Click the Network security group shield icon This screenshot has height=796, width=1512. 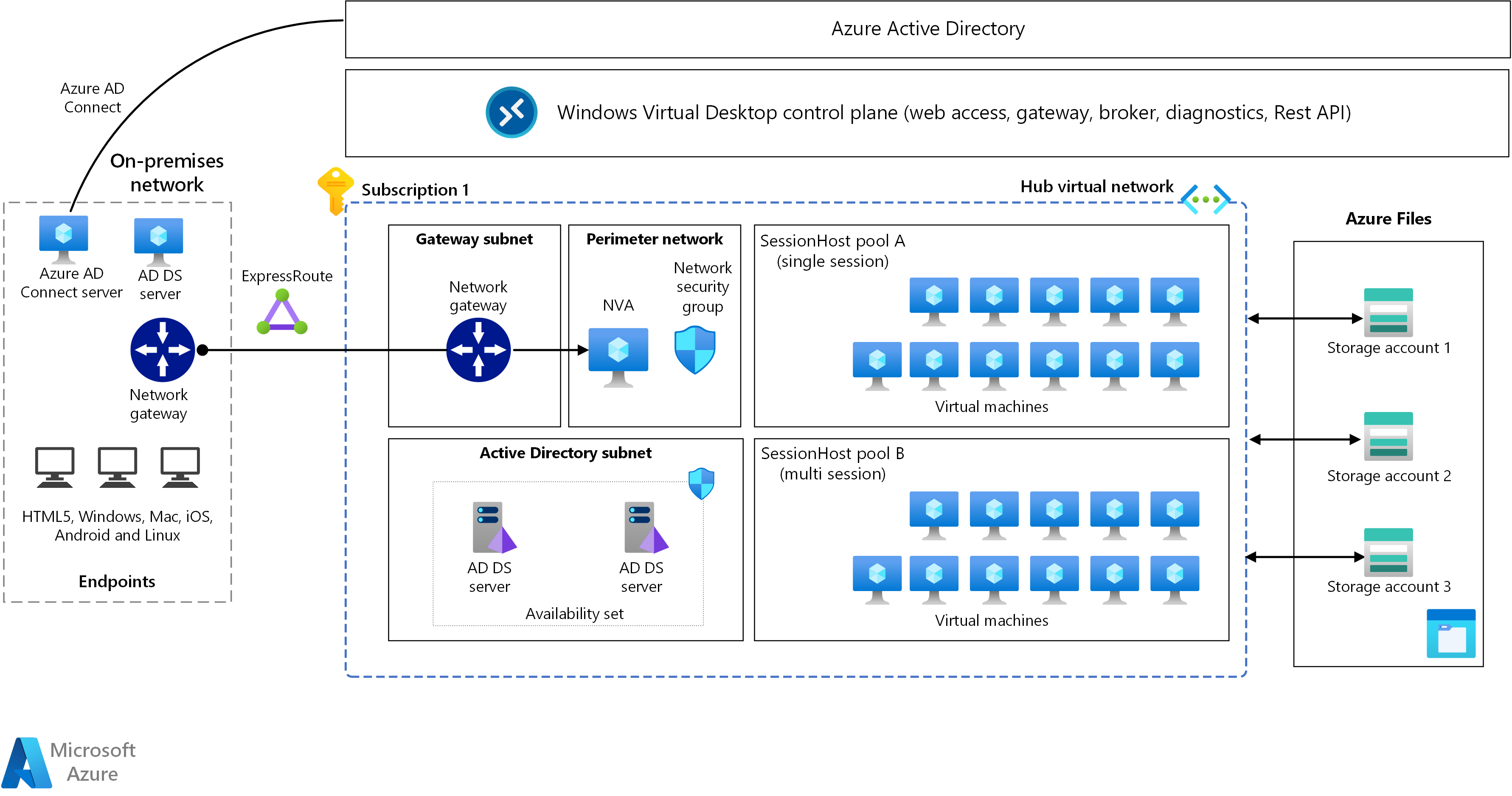point(695,350)
